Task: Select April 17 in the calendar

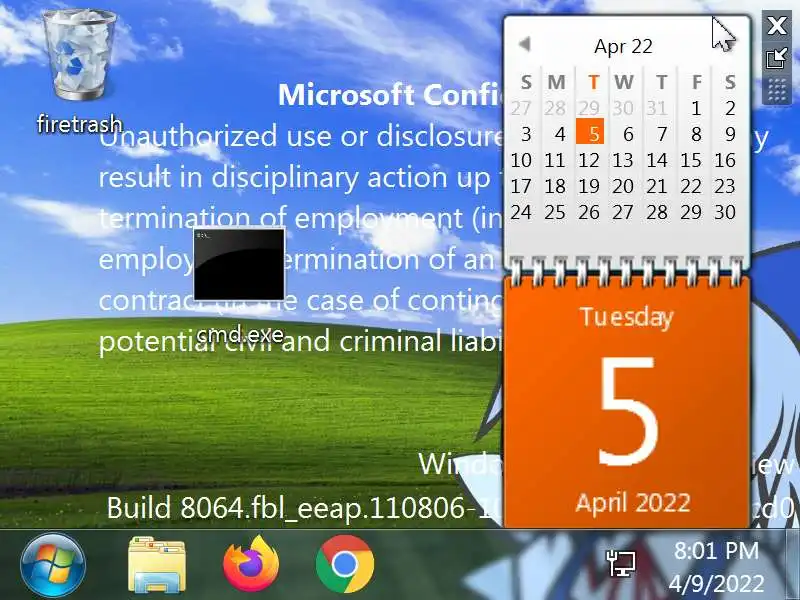Action: click(x=521, y=186)
